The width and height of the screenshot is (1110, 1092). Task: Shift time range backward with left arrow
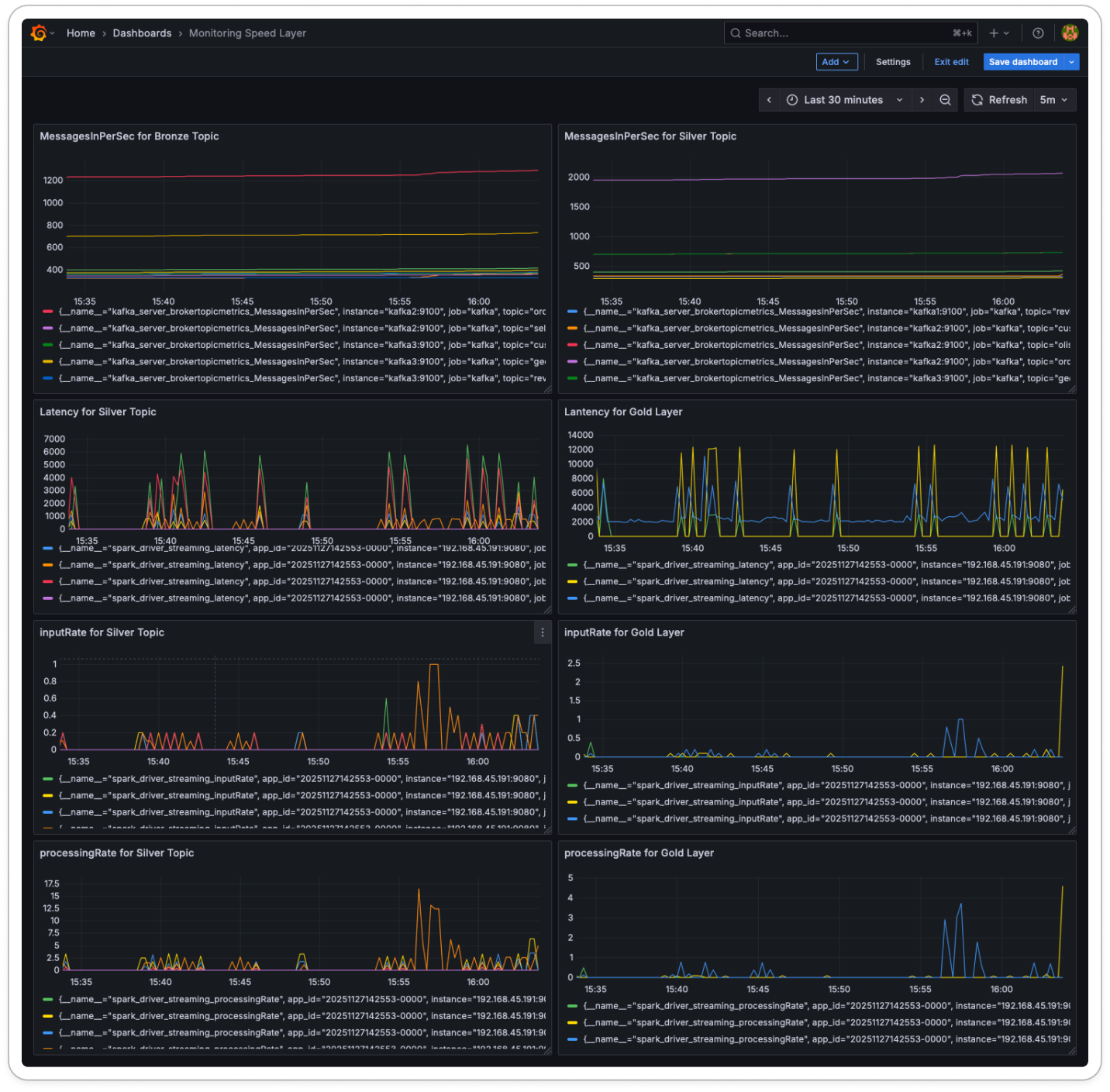769,100
